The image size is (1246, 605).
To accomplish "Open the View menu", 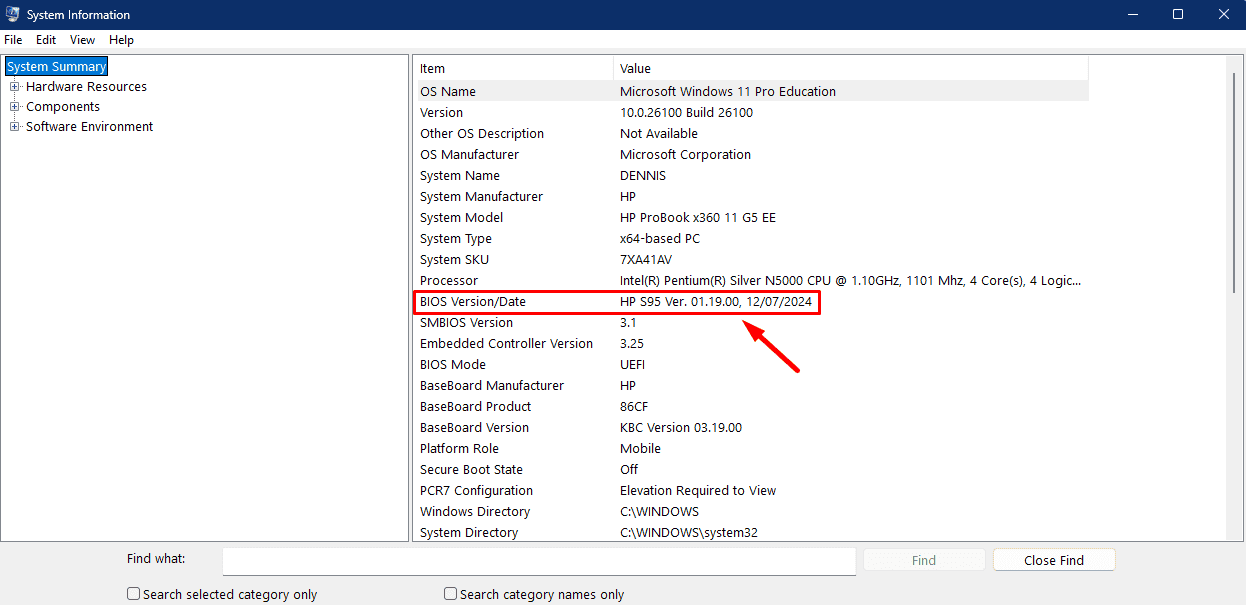I will tap(82, 40).
